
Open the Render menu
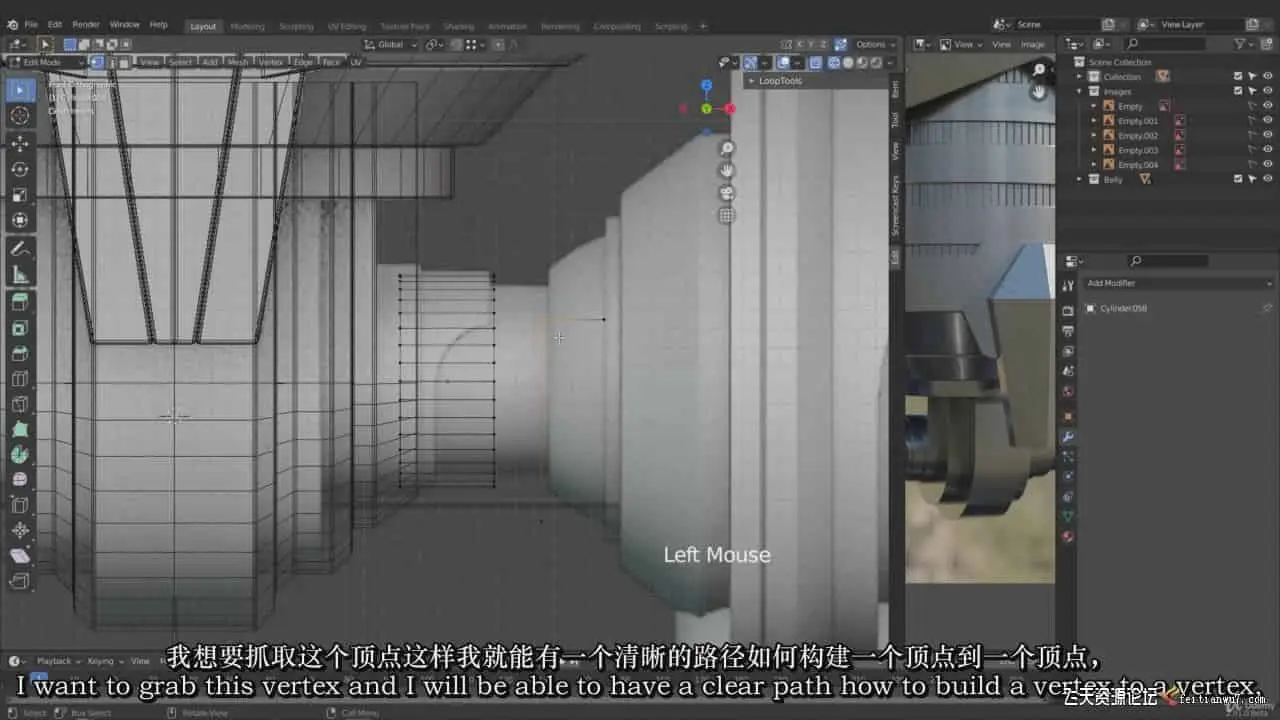(86, 24)
